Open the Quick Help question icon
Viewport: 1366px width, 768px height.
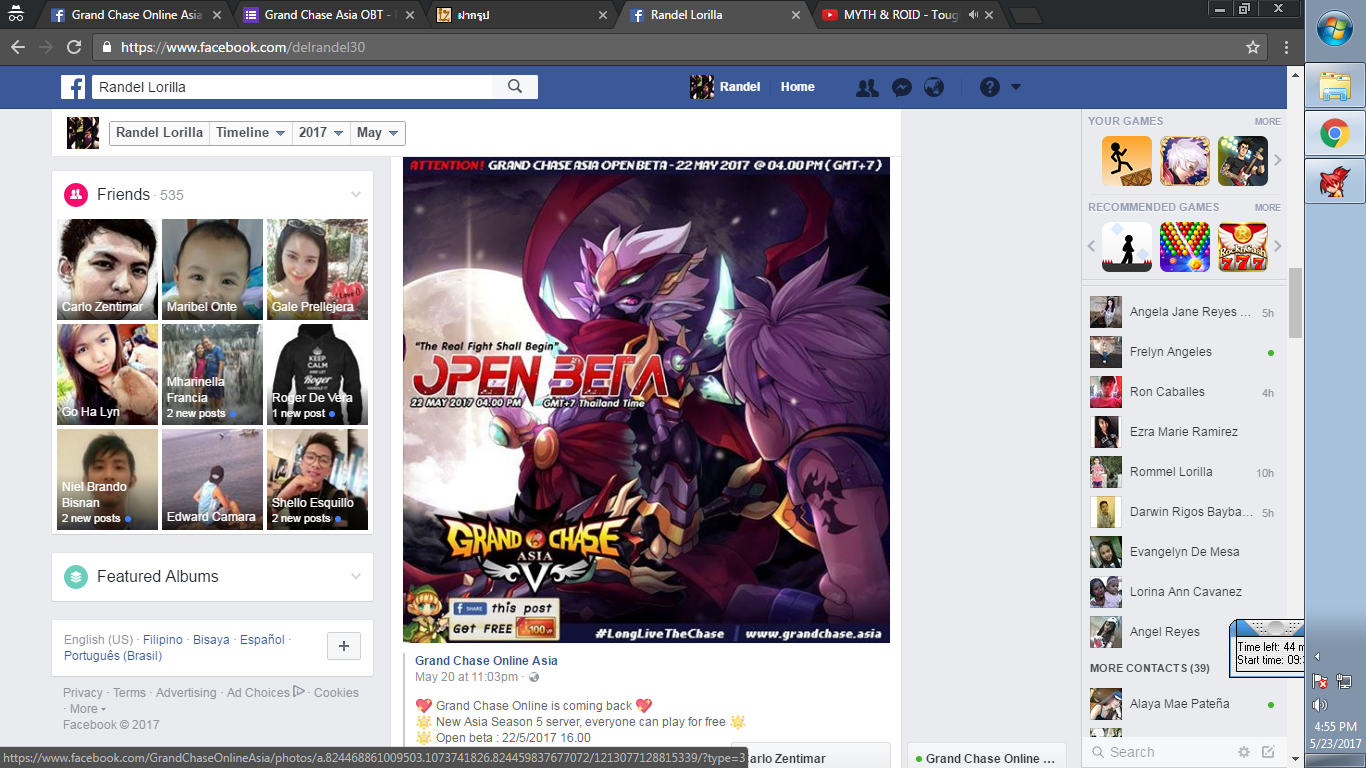(990, 87)
